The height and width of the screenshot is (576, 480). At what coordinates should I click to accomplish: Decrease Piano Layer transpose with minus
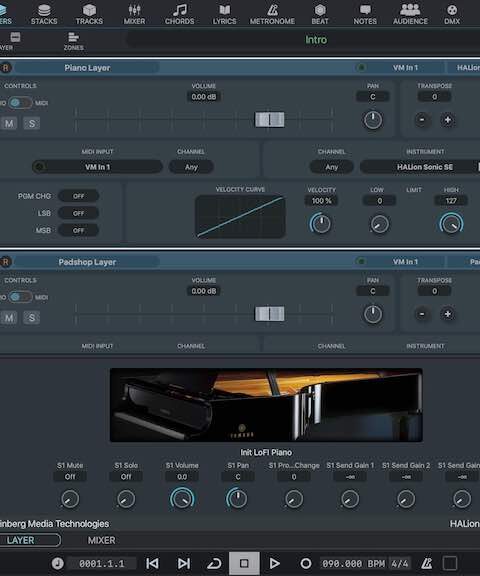(x=422, y=120)
